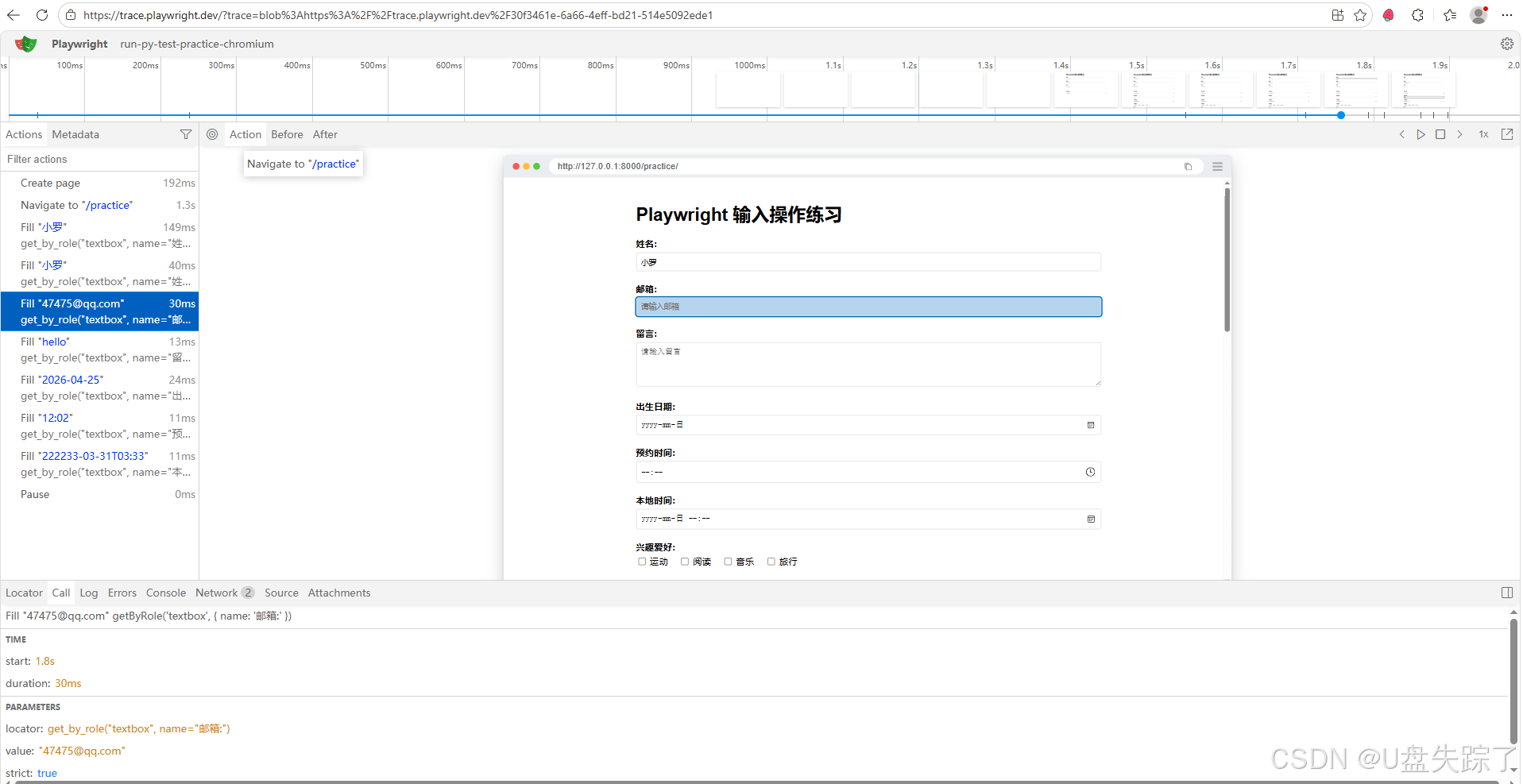Reload the page with refresh icon

click(42, 15)
